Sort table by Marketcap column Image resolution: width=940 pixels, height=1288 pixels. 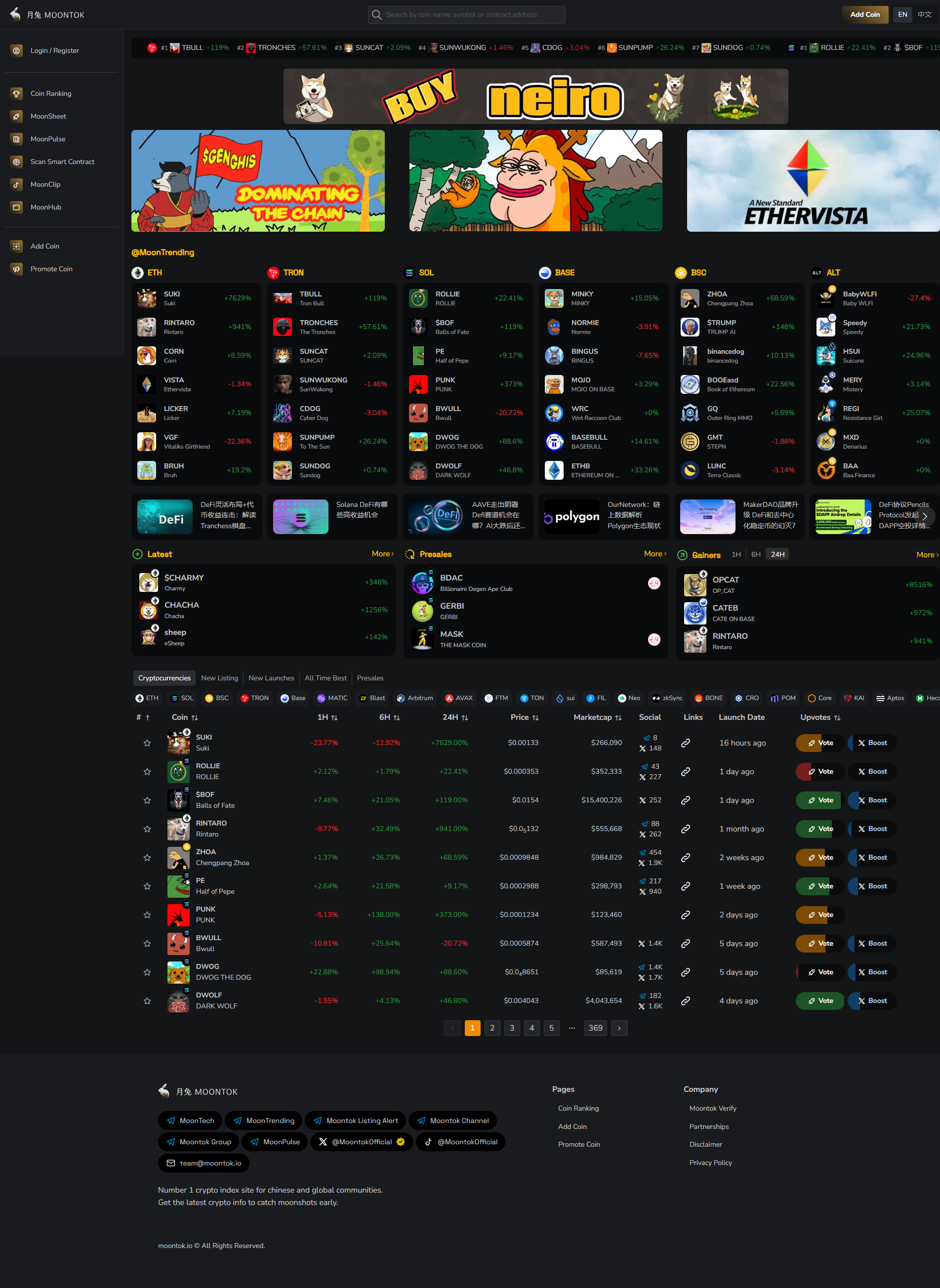click(x=597, y=717)
